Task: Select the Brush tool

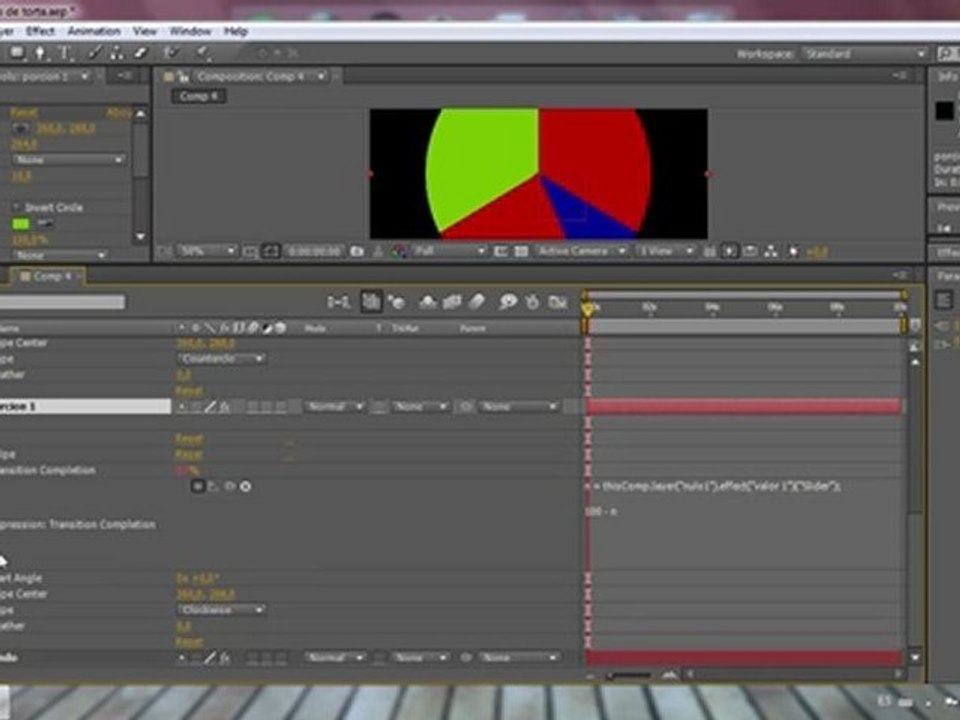Action: pyautogui.click(x=94, y=53)
